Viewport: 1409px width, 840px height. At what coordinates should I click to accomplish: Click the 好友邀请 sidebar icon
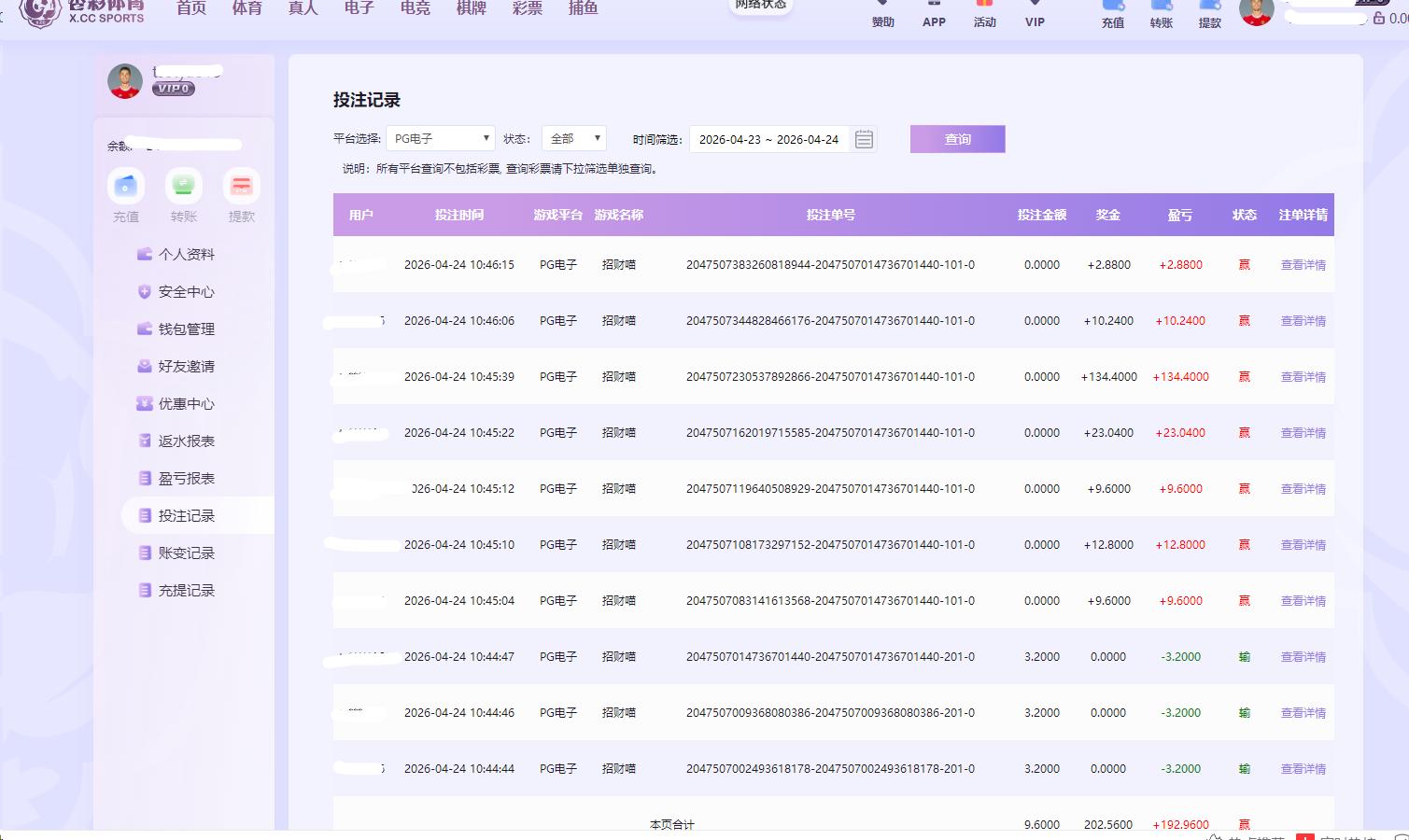tap(144, 366)
